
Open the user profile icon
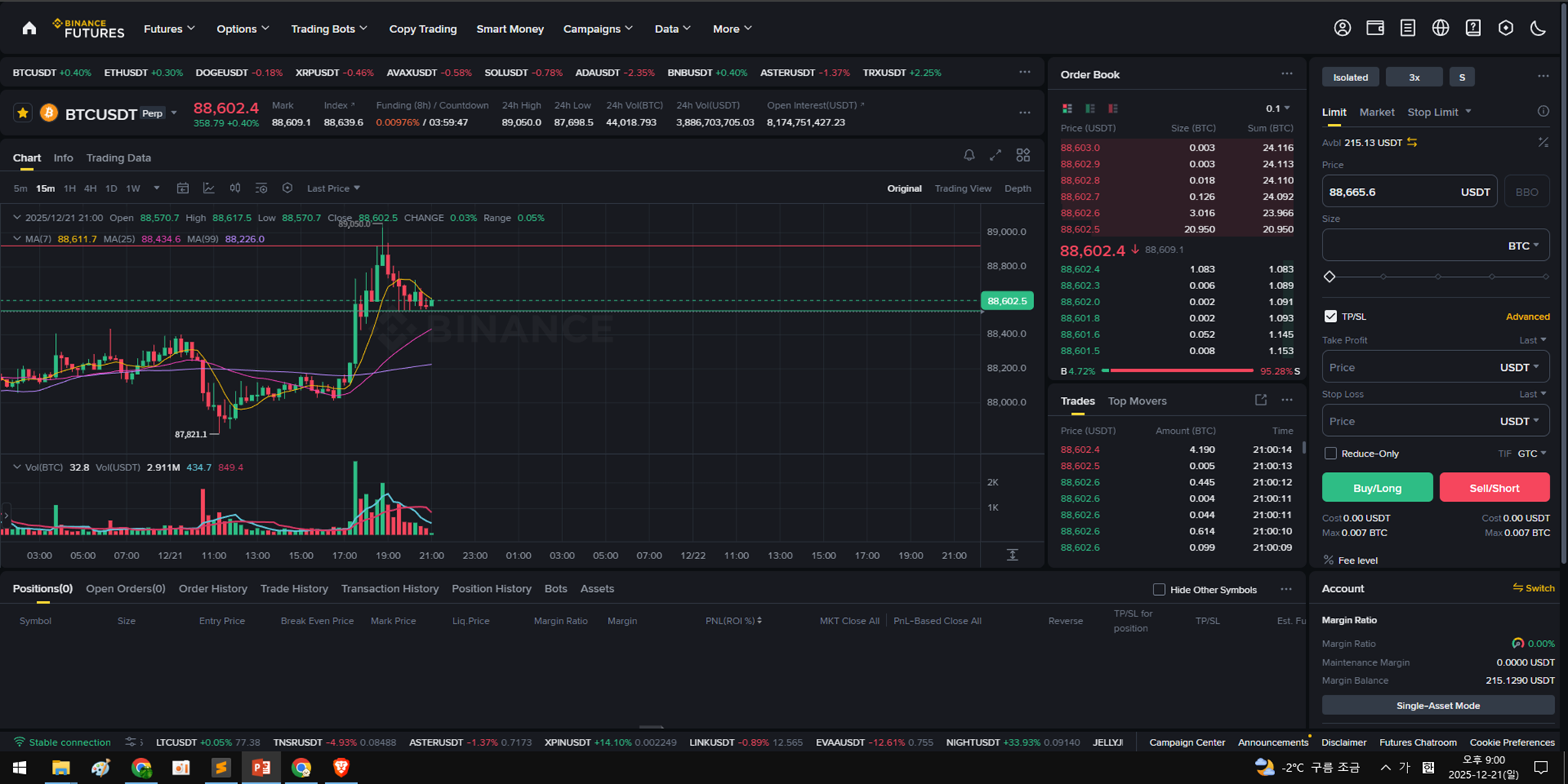point(1342,28)
